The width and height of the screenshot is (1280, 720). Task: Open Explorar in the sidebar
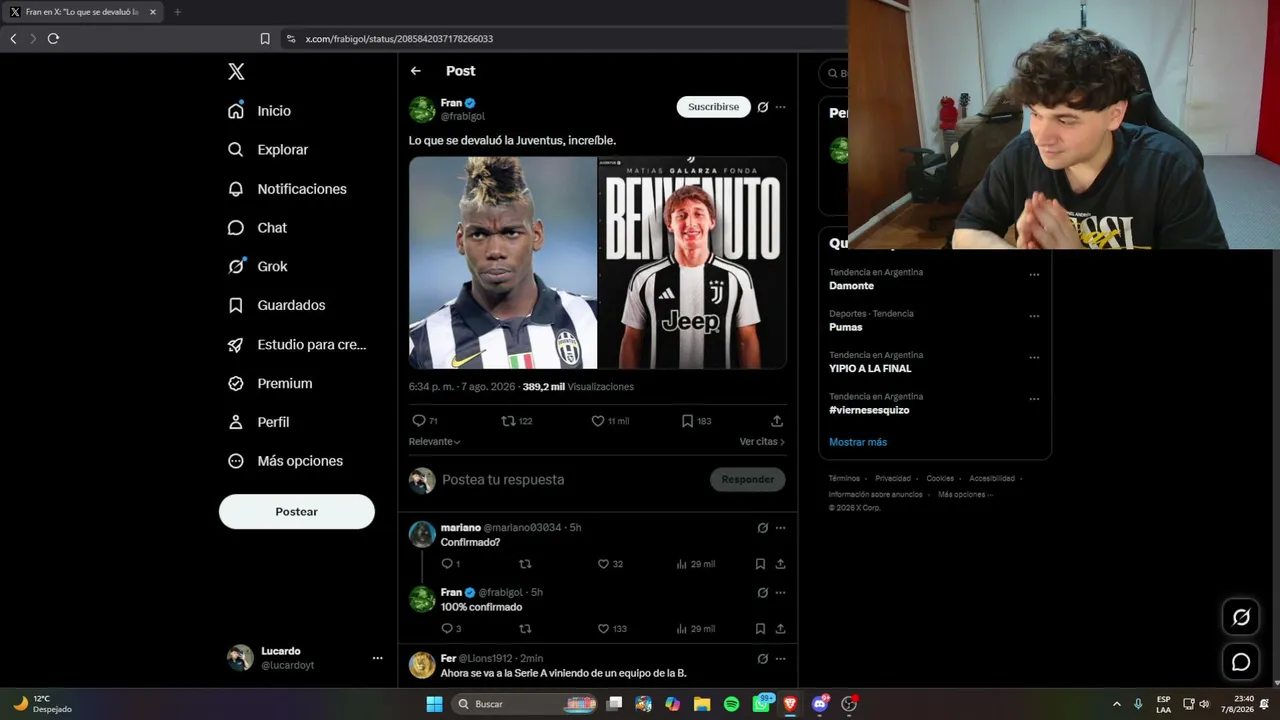click(268, 150)
